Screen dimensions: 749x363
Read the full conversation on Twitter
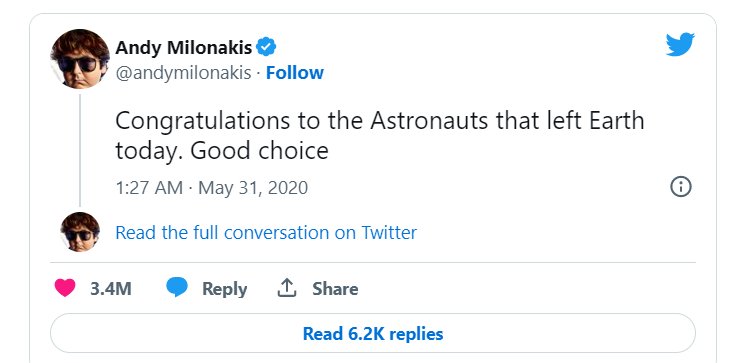266,233
